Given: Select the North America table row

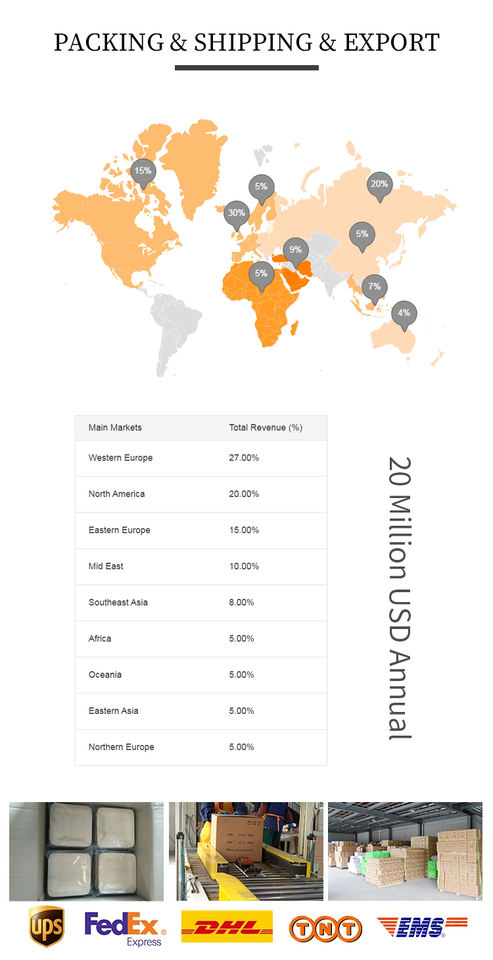Looking at the screenshot, I should point(201,494).
